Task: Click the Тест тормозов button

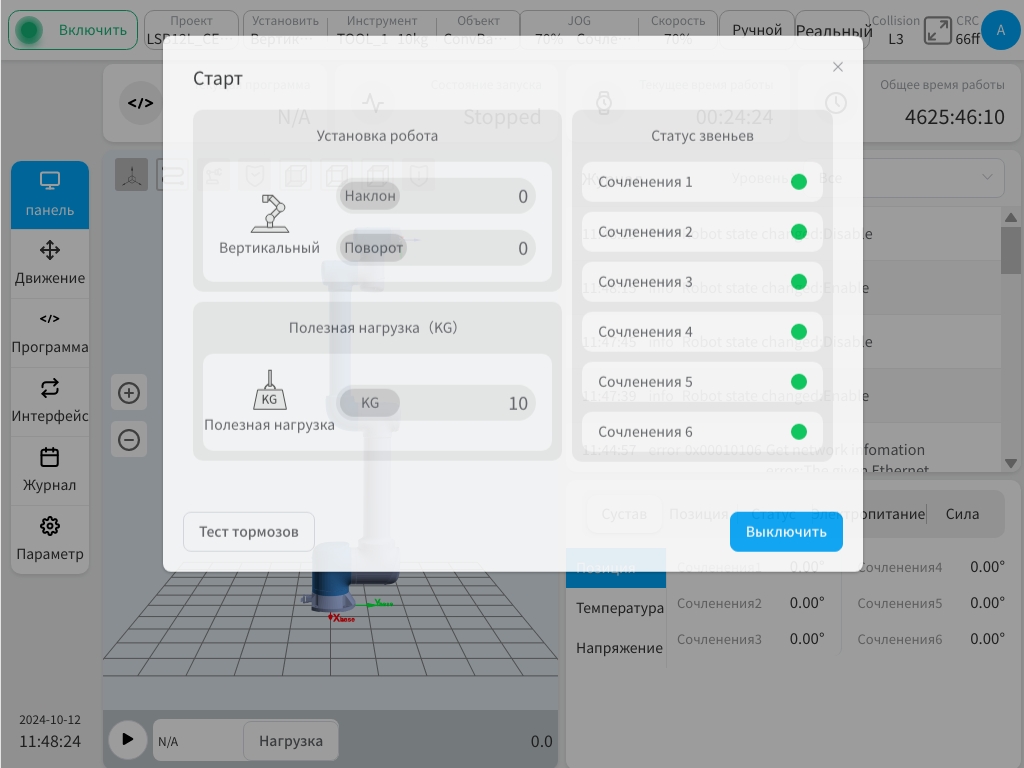Action: [x=249, y=532]
